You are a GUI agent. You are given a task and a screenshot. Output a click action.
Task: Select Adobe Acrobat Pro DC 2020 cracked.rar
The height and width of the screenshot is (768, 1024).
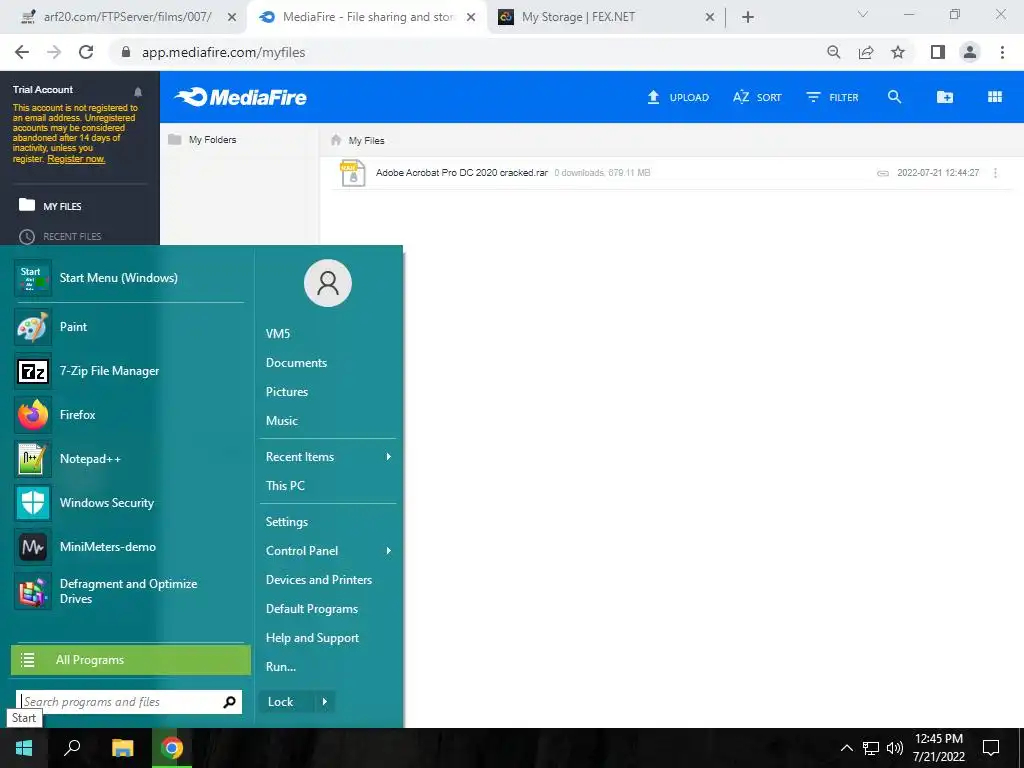pyautogui.click(x=462, y=172)
